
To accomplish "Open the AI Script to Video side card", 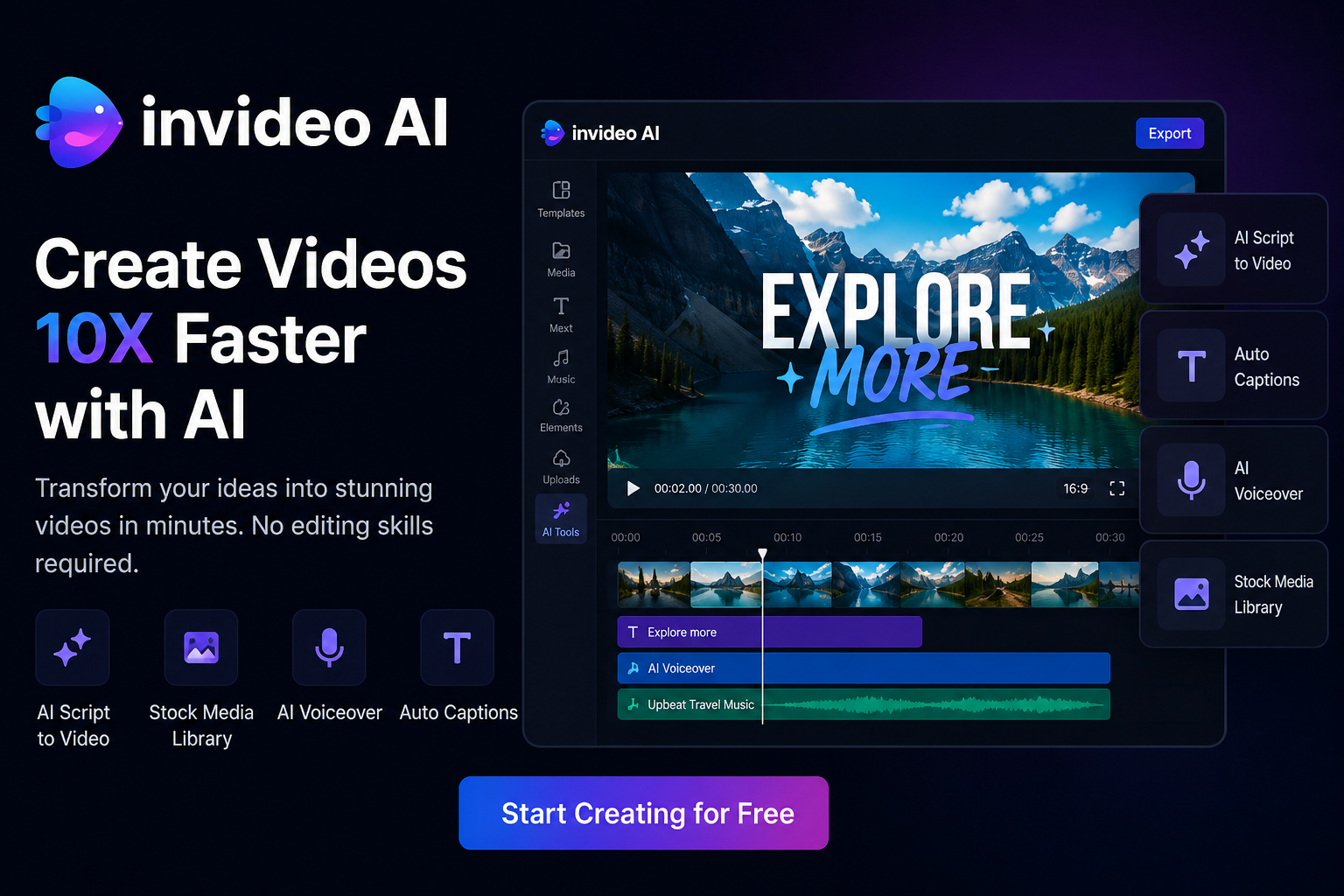I will [1234, 249].
